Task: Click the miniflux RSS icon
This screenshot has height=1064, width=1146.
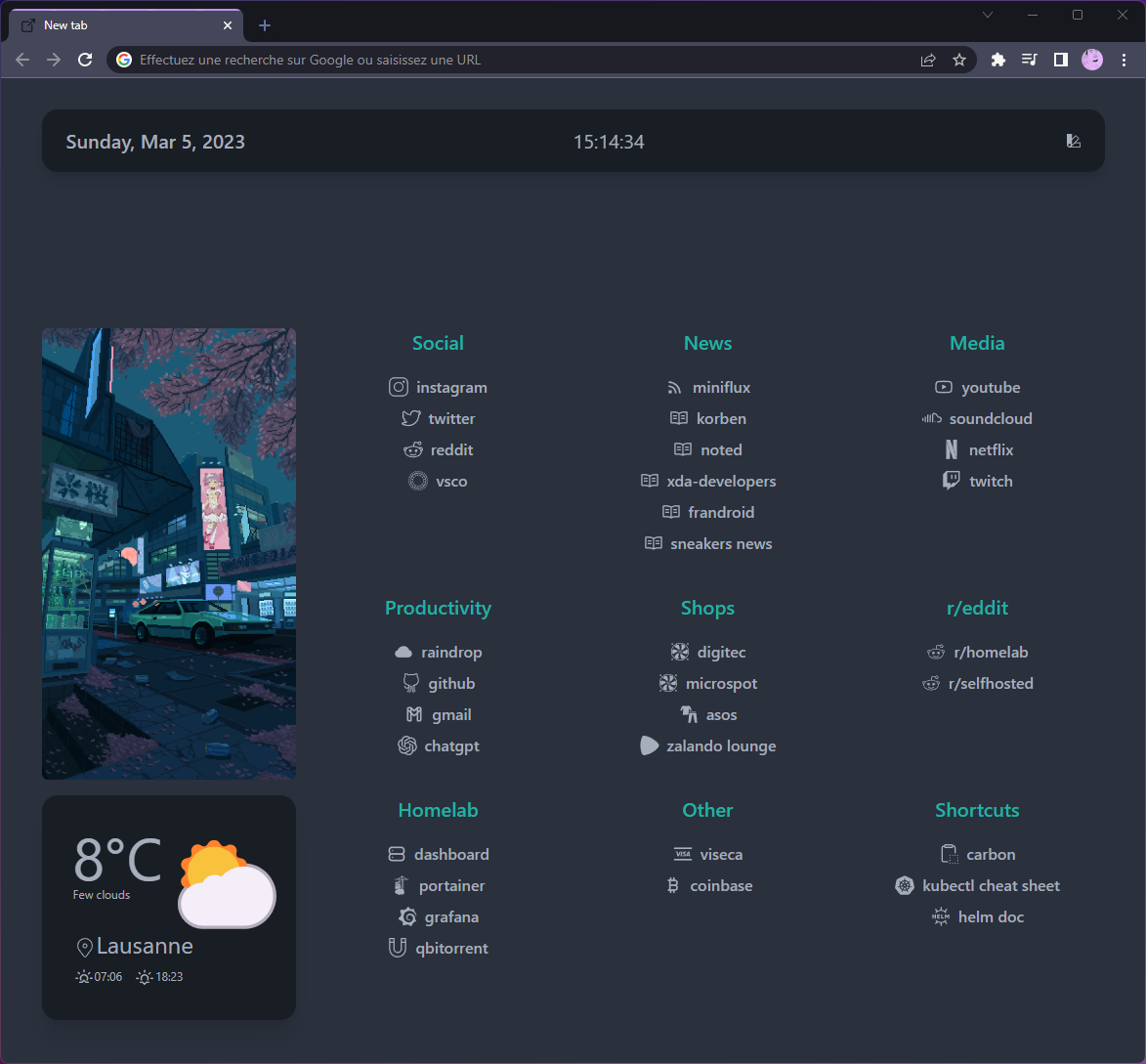Action: tap(674, 387)
